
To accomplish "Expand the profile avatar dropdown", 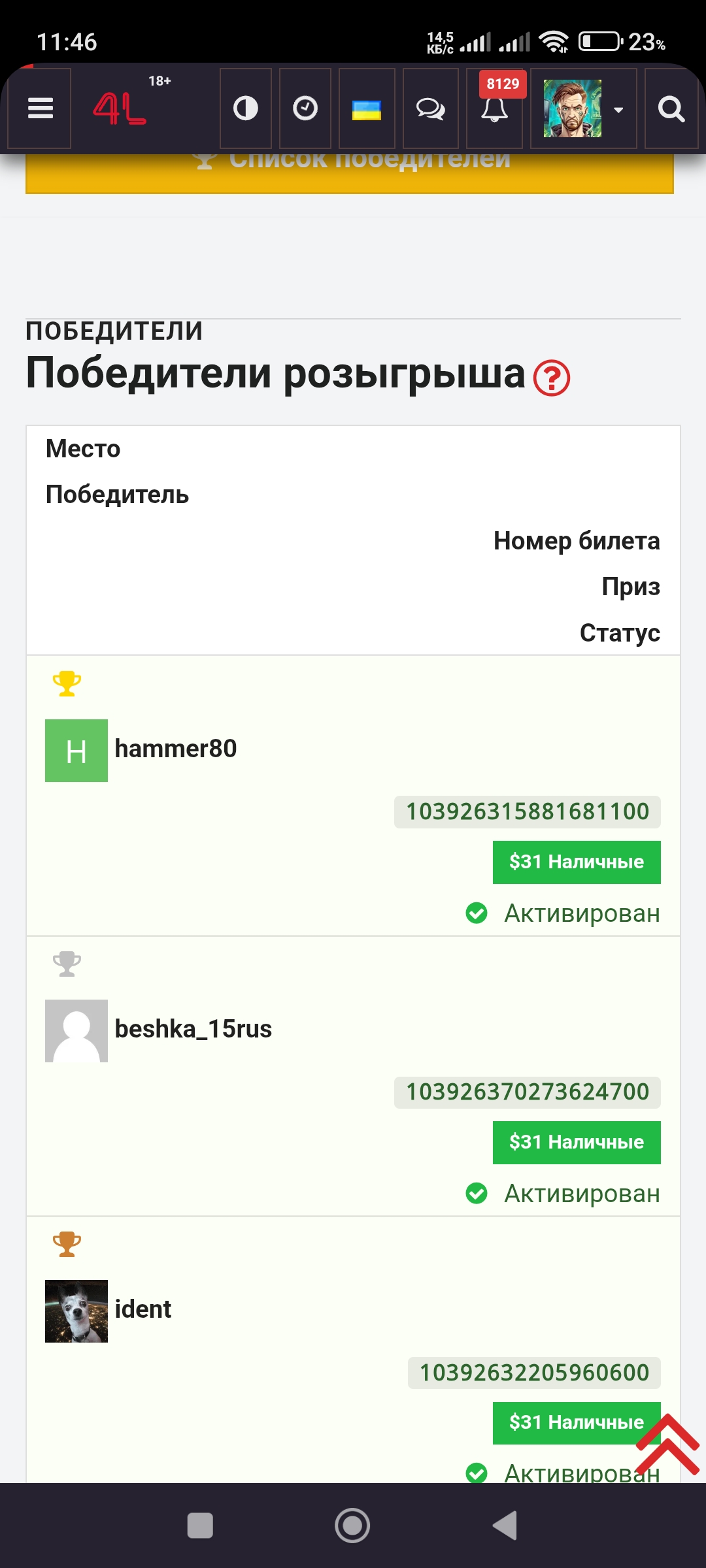I will pyautogui.click(x=583, y=108).
